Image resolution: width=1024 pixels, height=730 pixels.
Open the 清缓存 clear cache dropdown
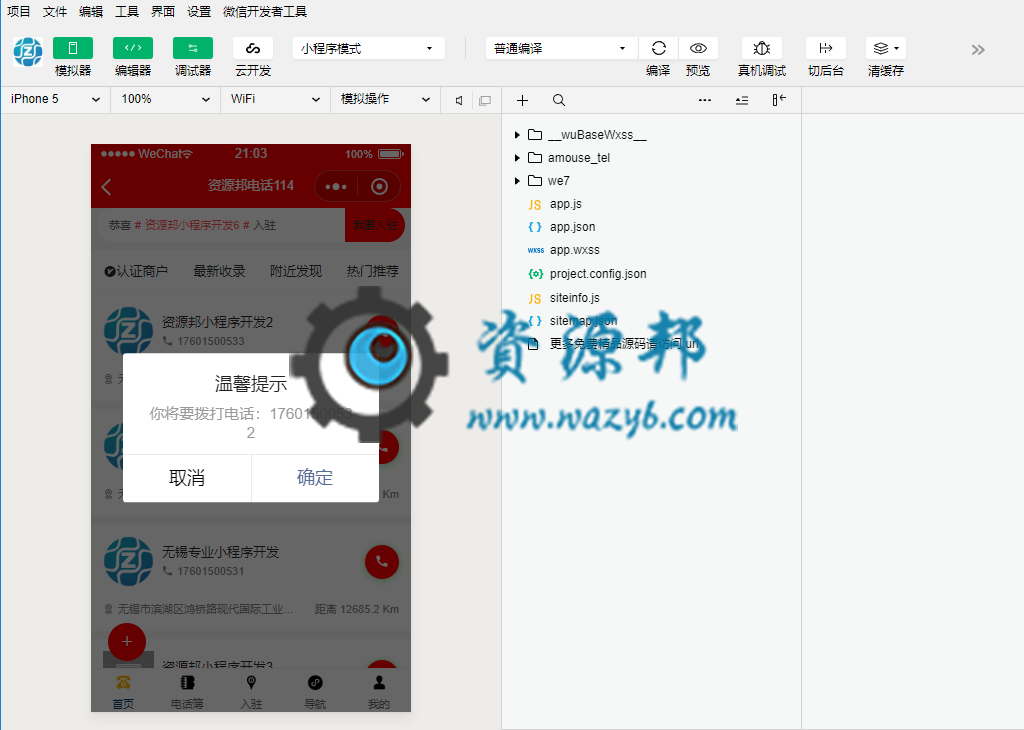(886, 48)
